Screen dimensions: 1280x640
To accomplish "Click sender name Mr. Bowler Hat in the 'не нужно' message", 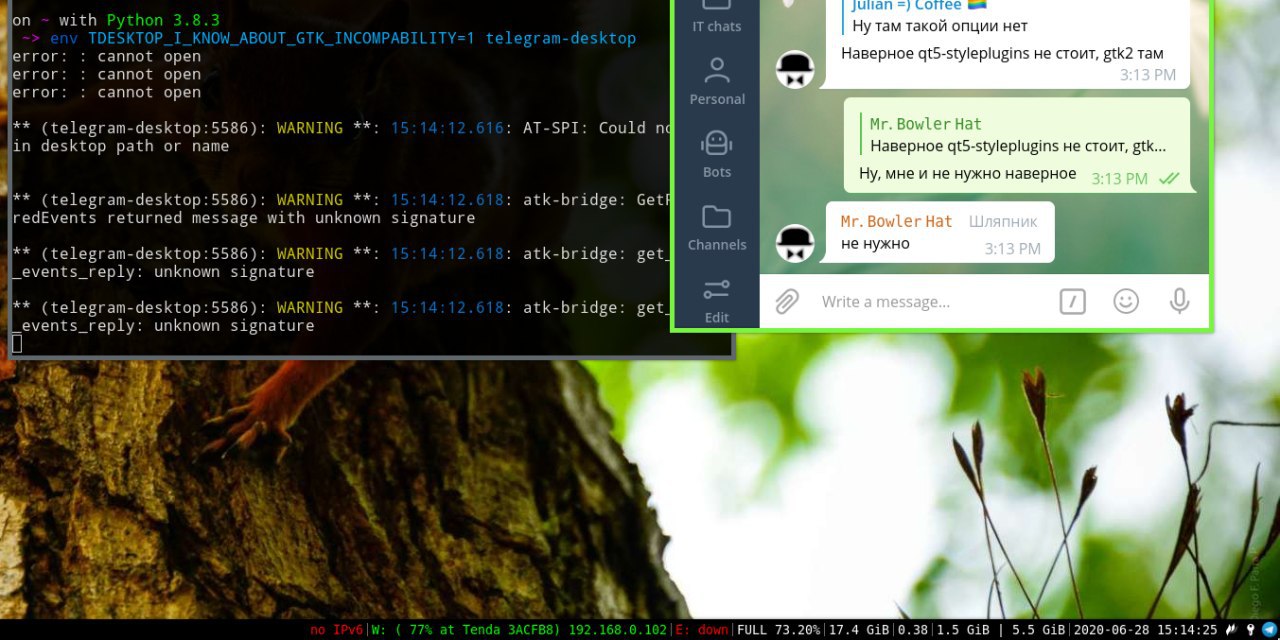I will [897, 221].
